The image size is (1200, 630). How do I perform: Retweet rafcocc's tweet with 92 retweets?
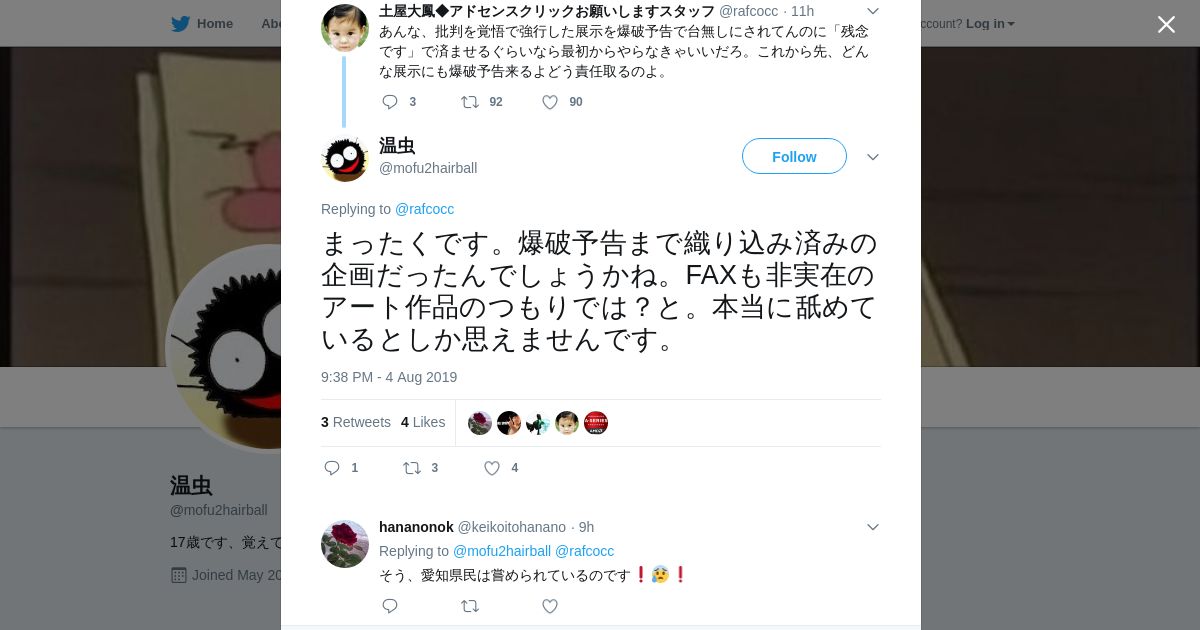click(x=470, y=102)
